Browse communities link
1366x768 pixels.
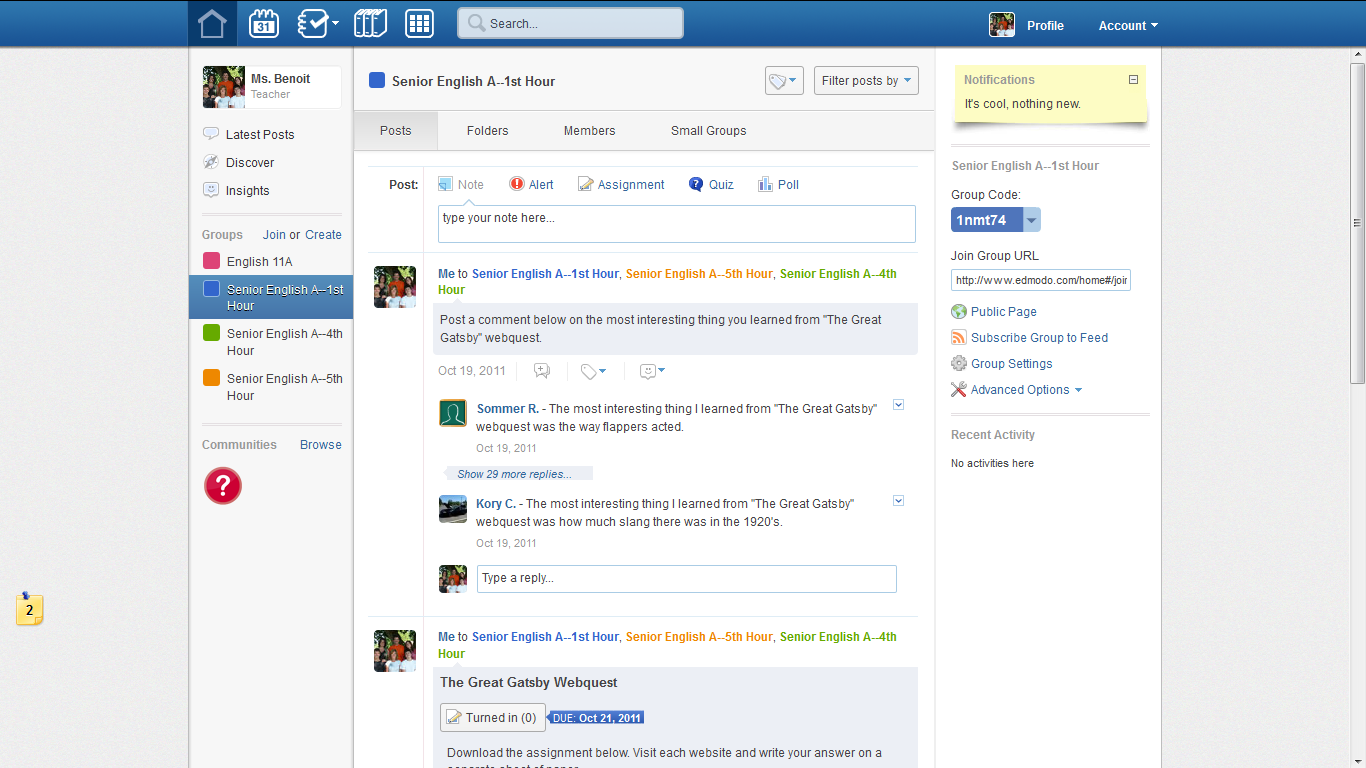pyautogui.click(x=321, y=445)
